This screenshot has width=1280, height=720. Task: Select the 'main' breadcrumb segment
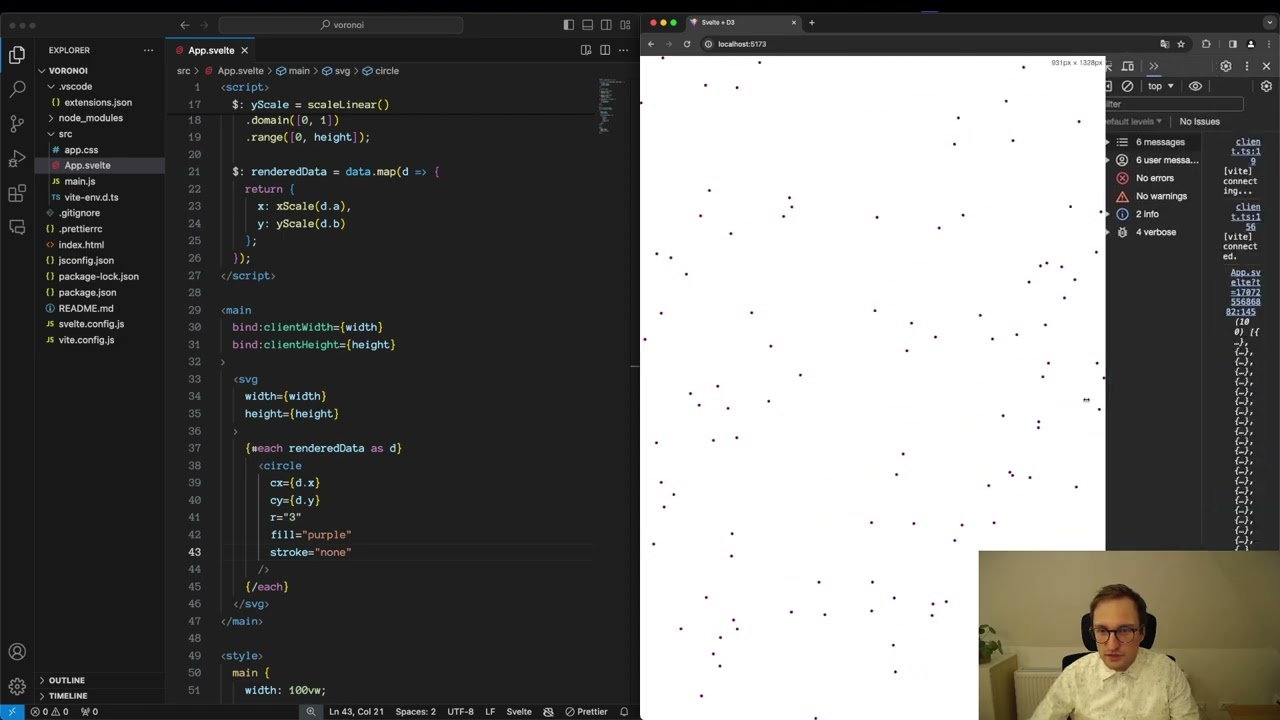tap(292, 71)
